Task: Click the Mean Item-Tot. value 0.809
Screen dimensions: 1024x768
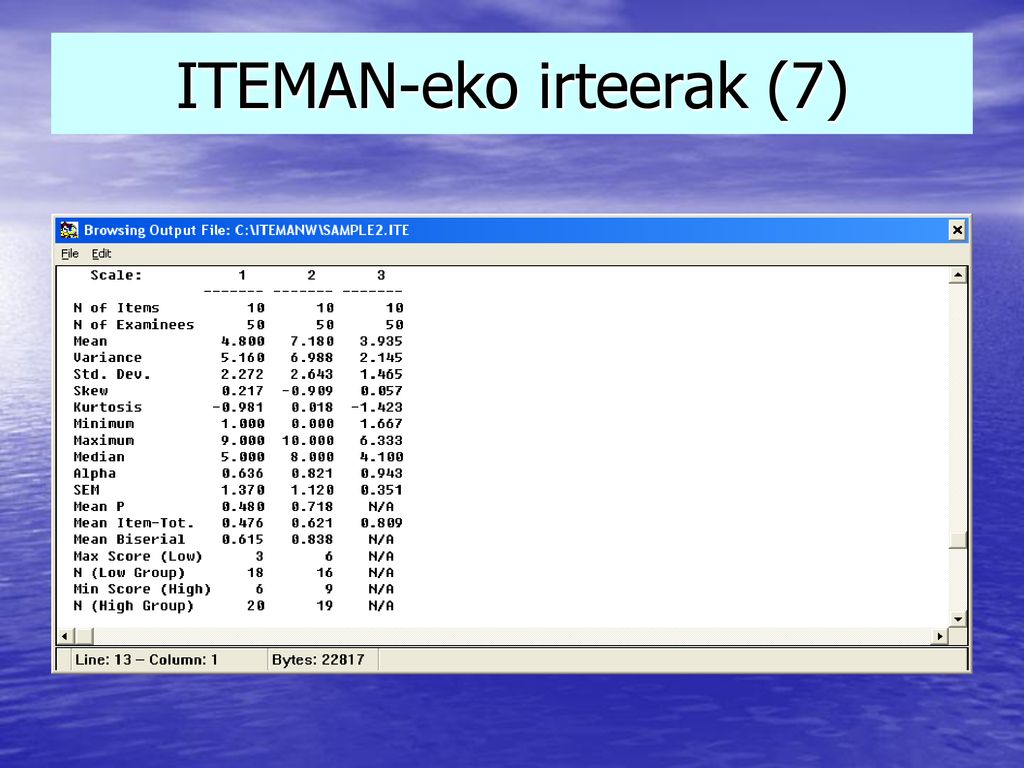Action: pyautogui.click(x=381, y=523)
